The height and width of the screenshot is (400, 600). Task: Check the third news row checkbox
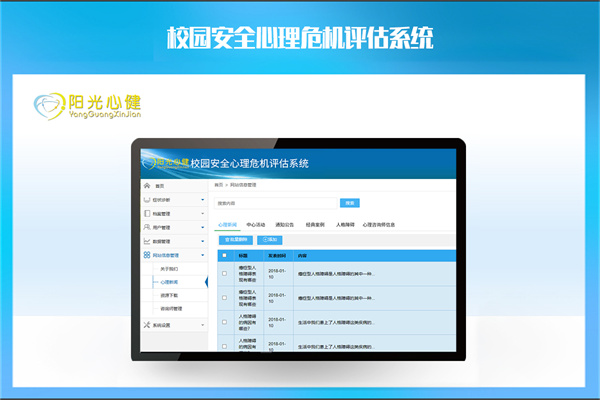tap(224, 322)
